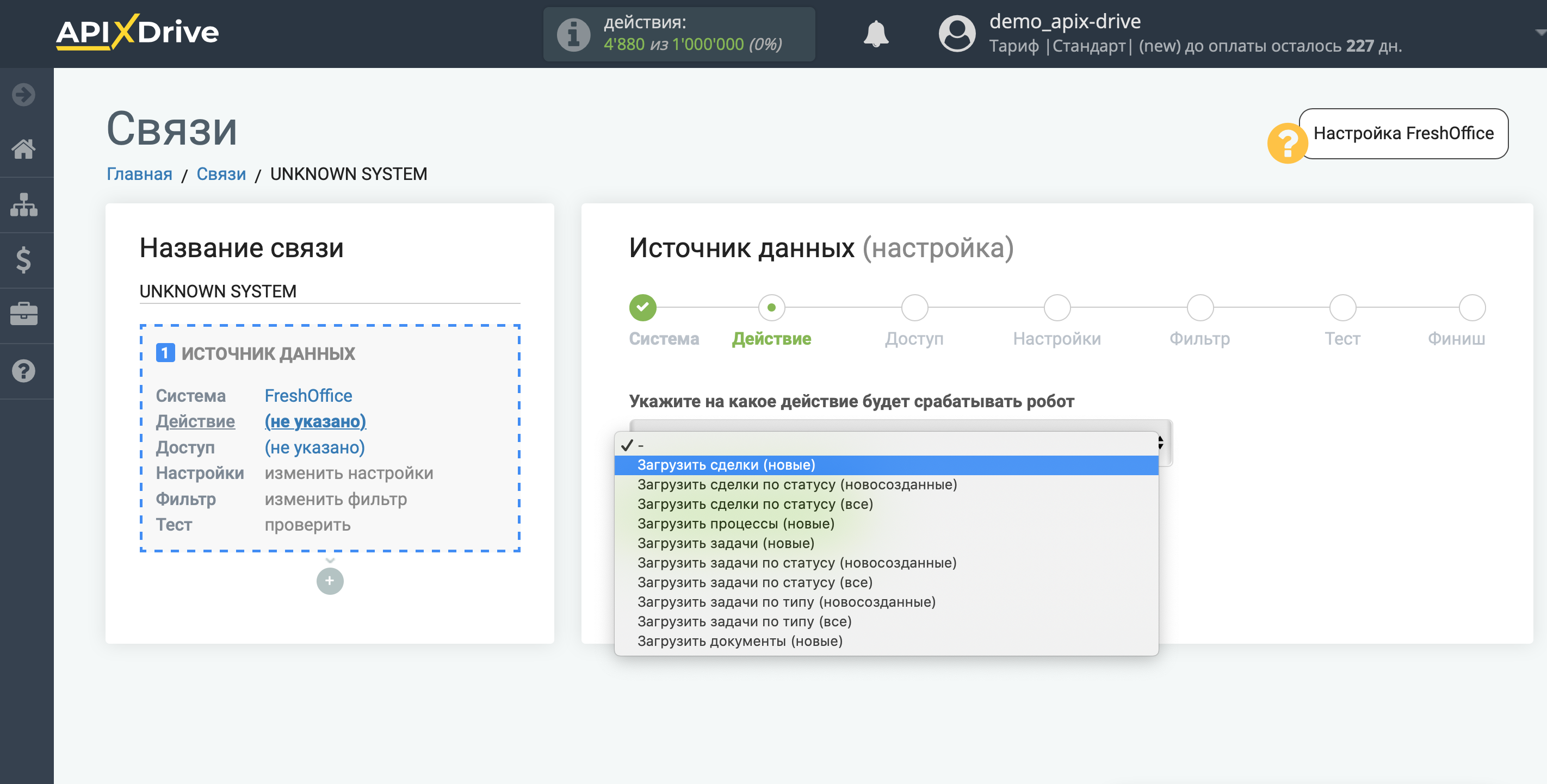Click the ИСТОЧНИК ДАННЫХ block header
Image resolution: width=1547 pixels, height=784 pixels.
pos(268,353)
